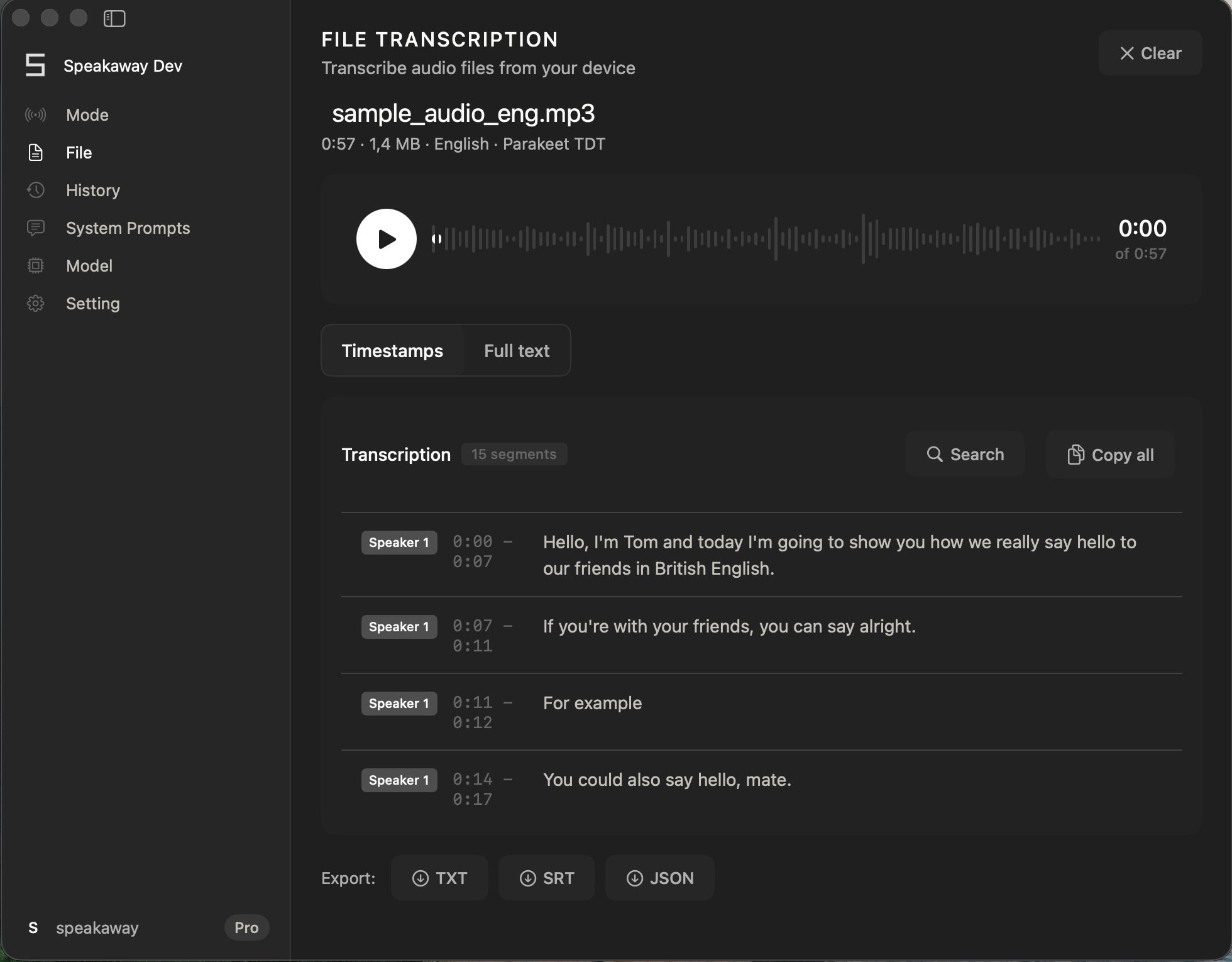Image resolution: width=1232 pixels, height=962 pixels.
Task: Click Speaker 1 badge at 0:11
Action: coord(399,704)
